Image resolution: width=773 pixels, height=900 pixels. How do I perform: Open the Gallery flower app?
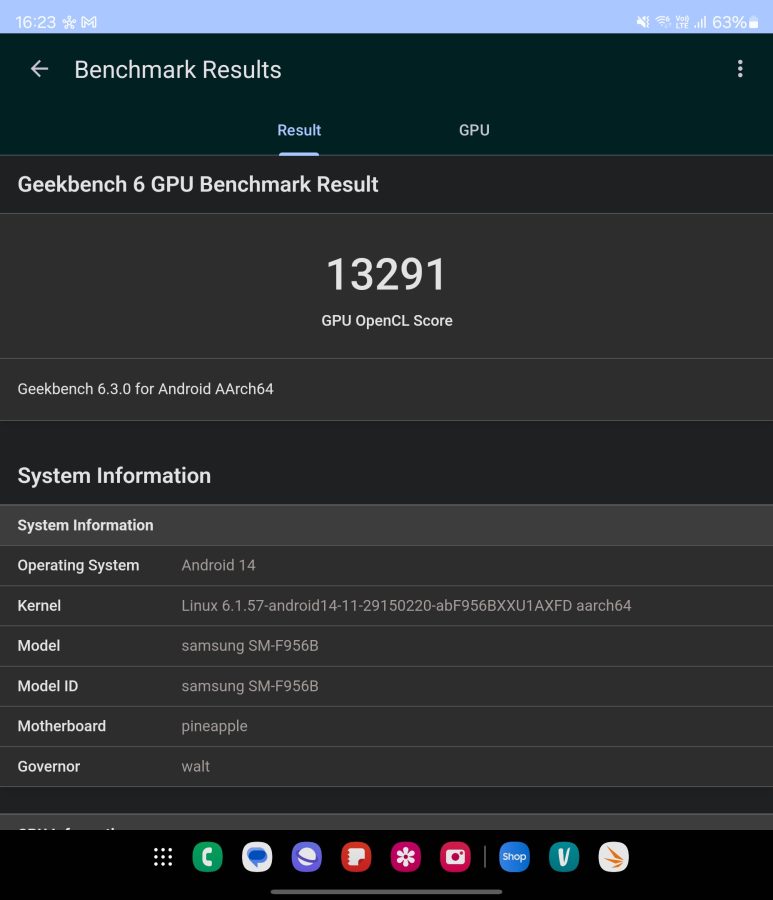click(406, 857)
